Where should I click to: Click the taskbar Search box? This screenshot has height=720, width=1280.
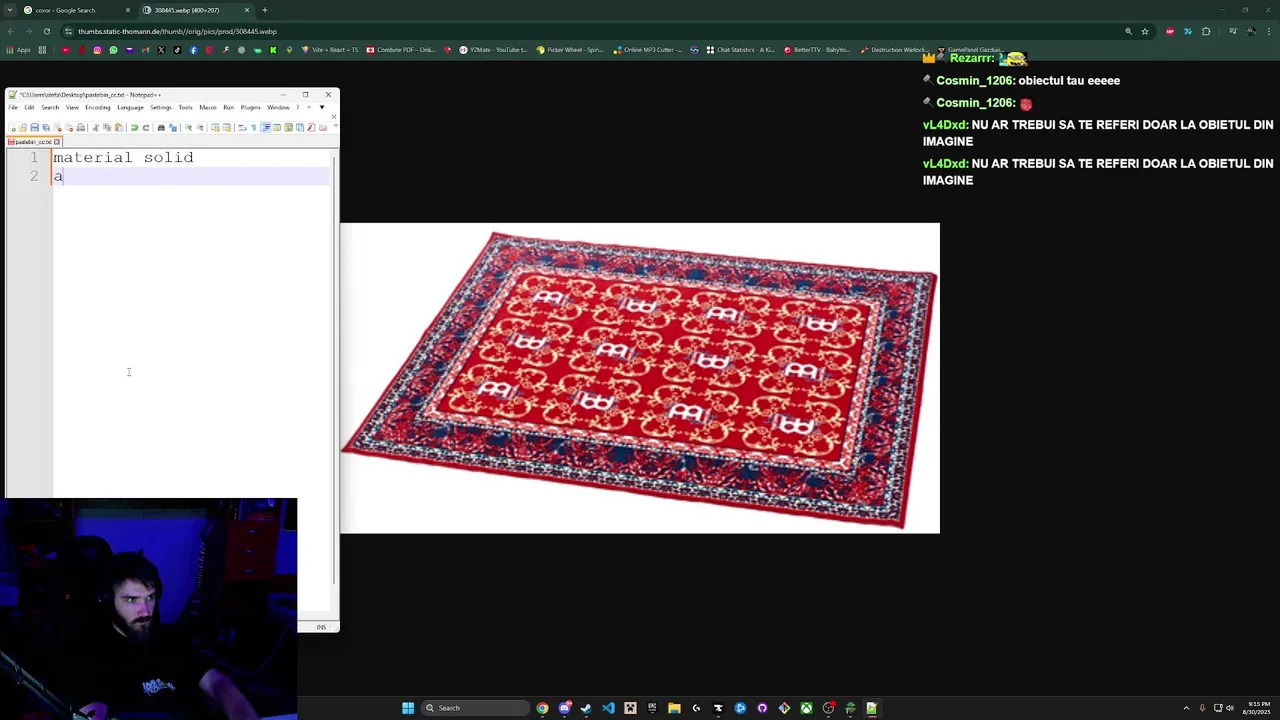tap(475, 708)
